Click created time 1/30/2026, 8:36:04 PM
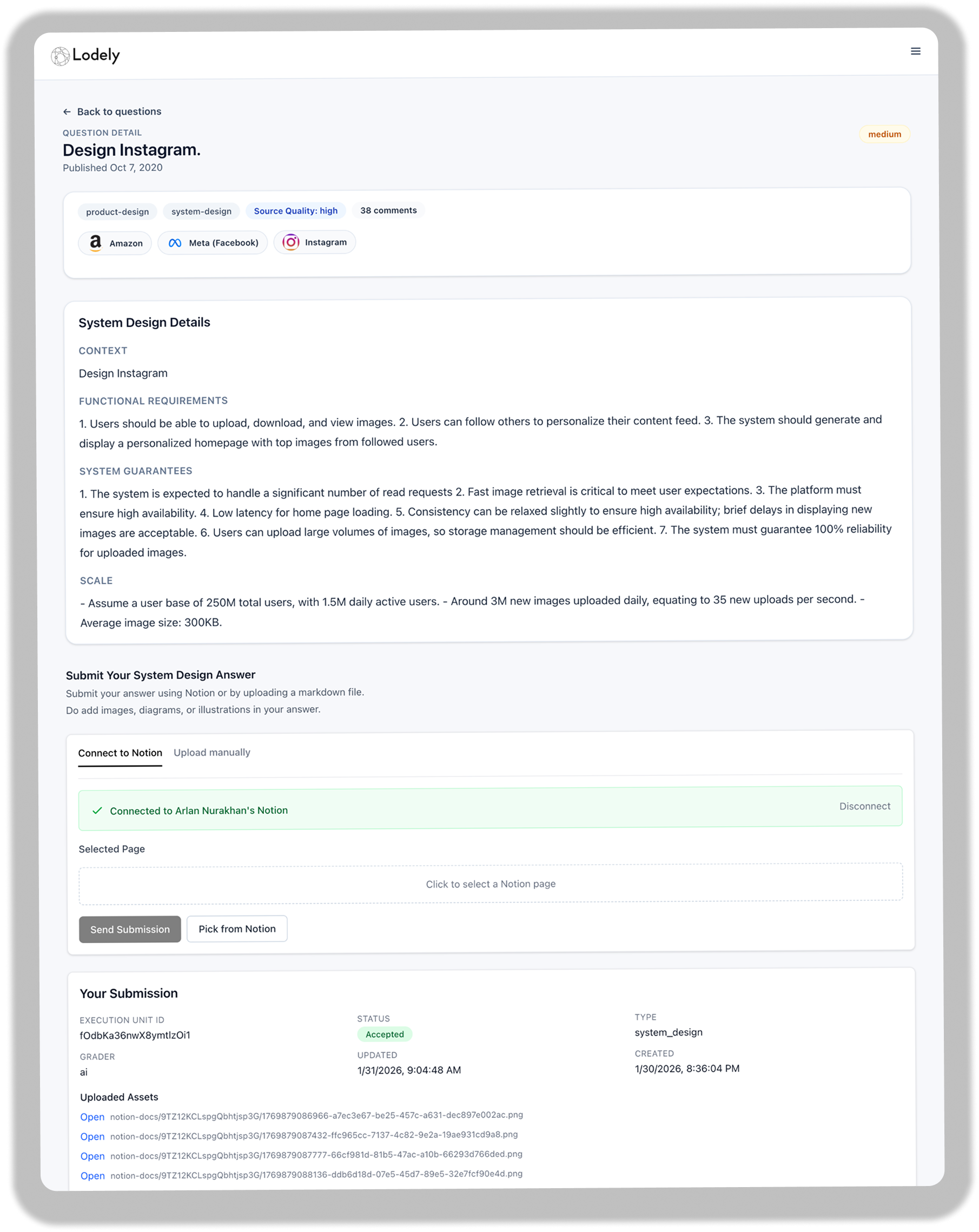 pos(686,1069)
